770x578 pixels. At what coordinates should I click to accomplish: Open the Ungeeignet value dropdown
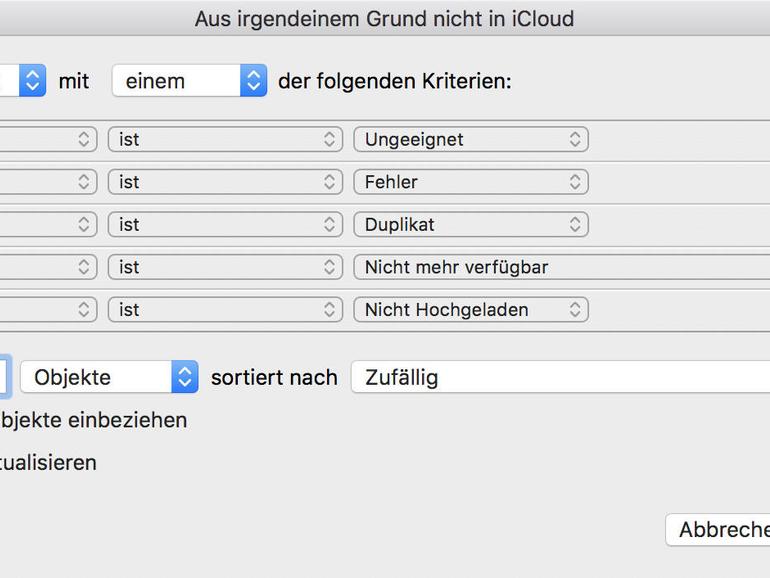click(471, 139)
